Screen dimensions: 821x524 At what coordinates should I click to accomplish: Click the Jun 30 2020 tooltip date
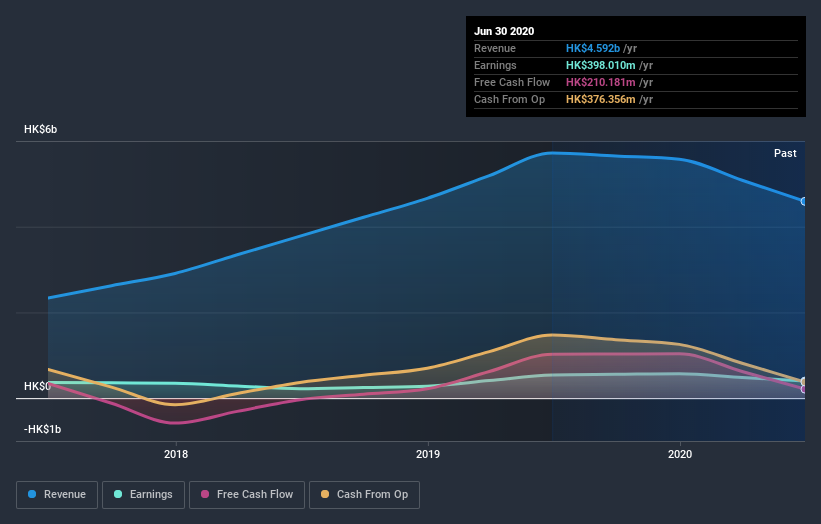(504, 31)
